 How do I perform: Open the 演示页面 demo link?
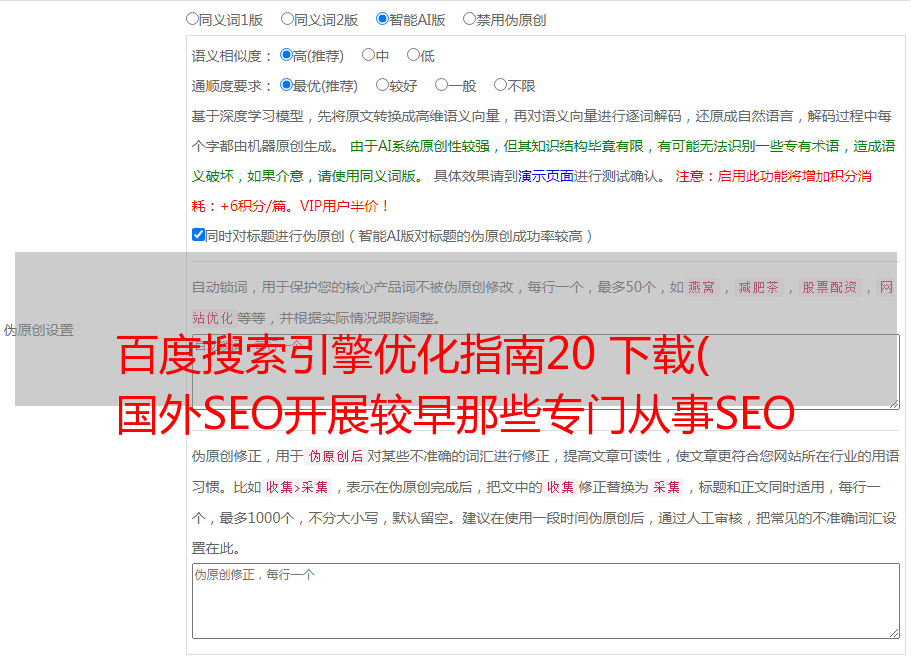[545, 176]
